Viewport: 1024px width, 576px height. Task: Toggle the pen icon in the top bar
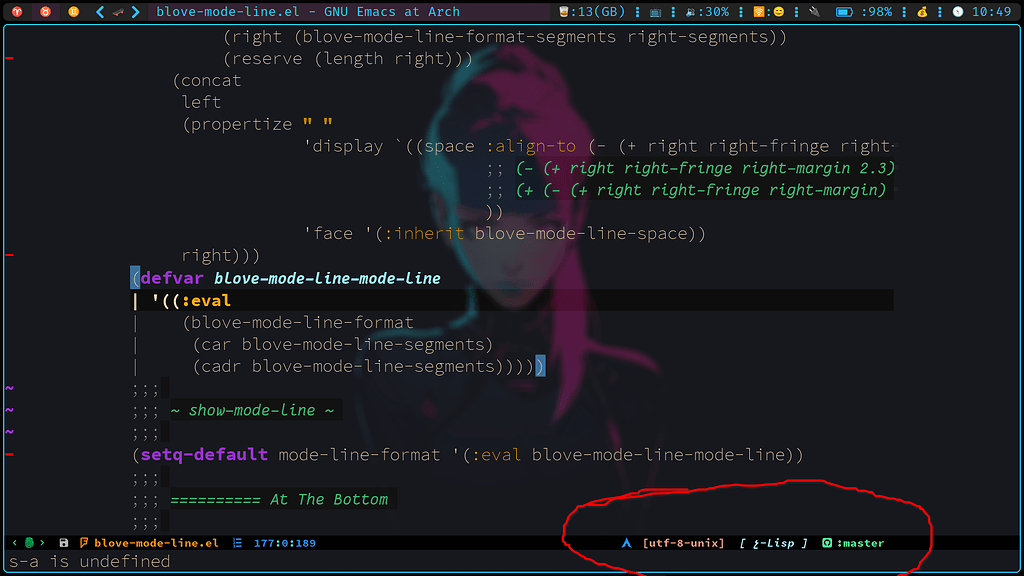click(813, 13)
